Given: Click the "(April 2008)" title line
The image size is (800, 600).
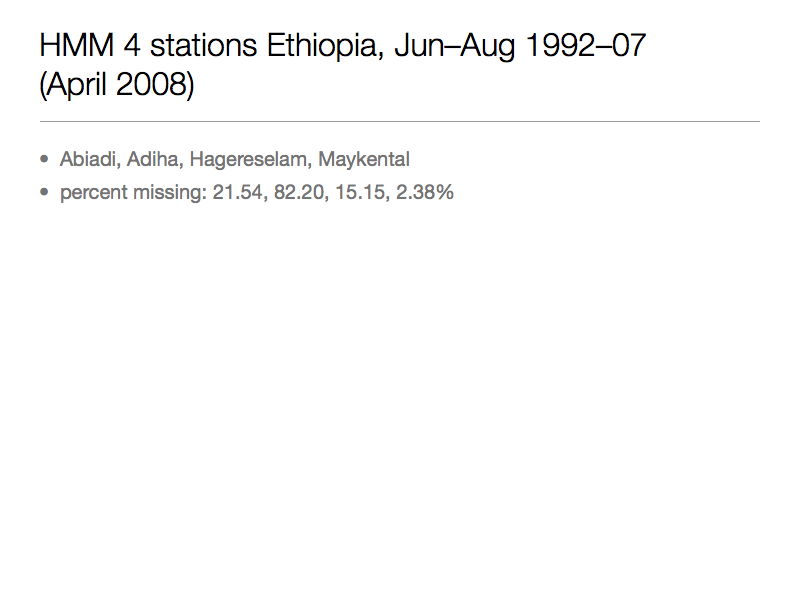Looking at the screenshot, I should (117, 86).
